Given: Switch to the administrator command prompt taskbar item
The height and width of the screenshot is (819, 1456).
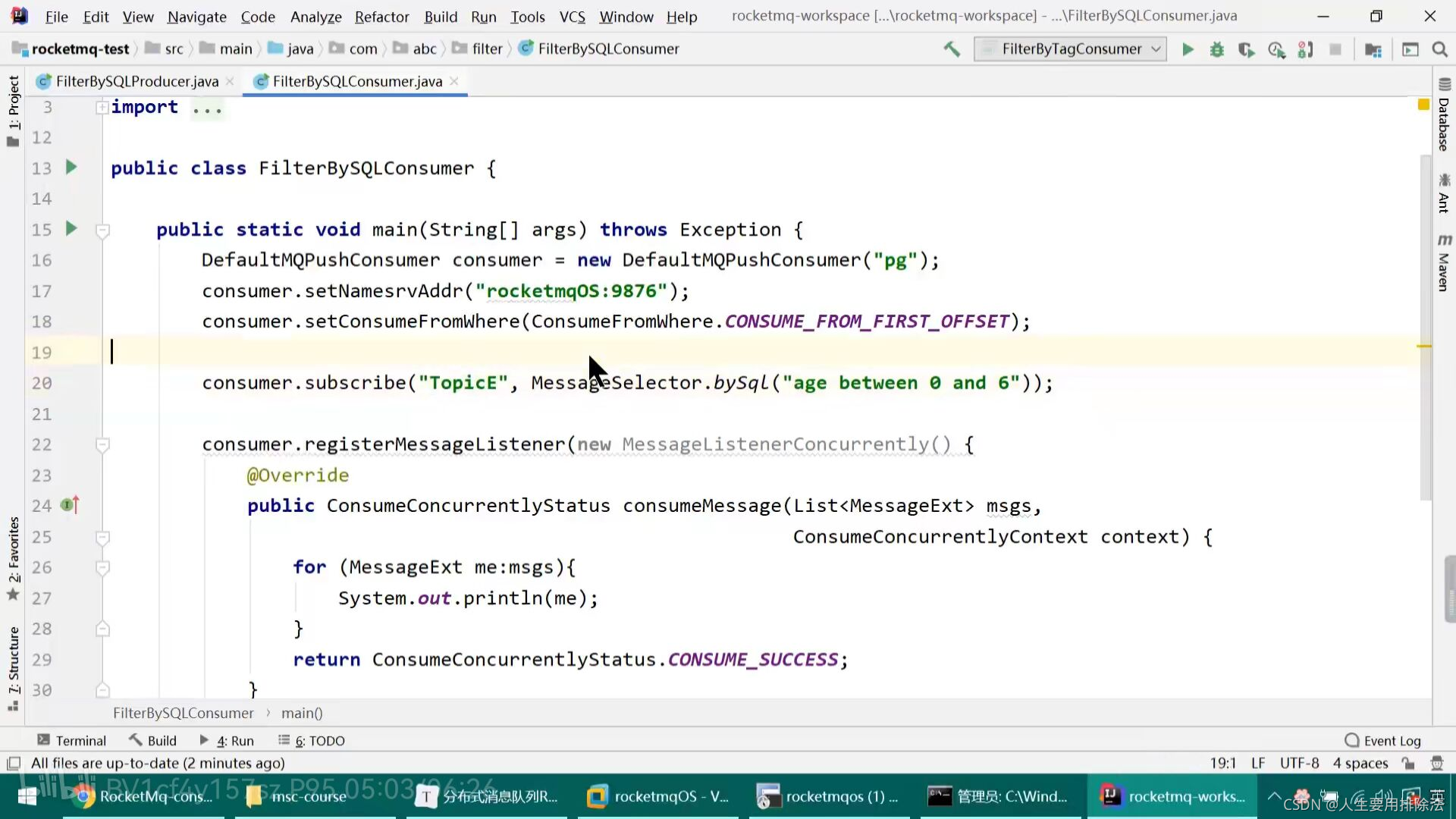Looking at the screenshot, I should pyautogui.click(x=1000, y=796).
